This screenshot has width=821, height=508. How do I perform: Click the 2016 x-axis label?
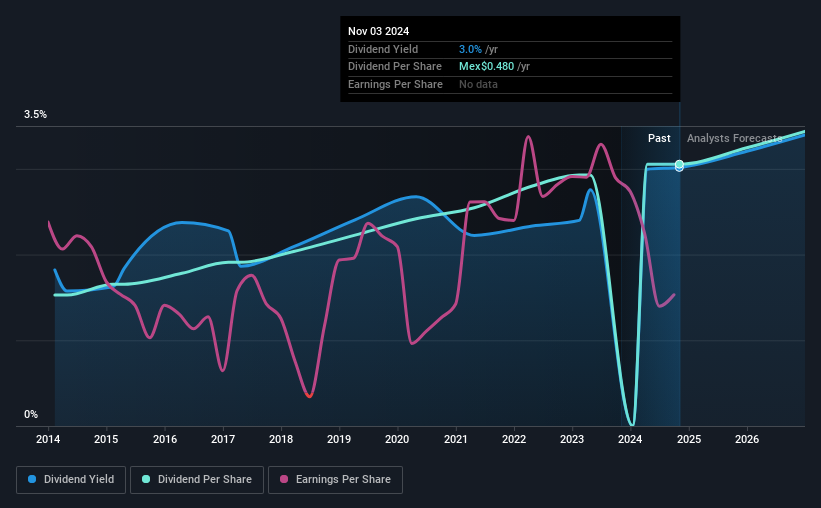coord(165,439)
